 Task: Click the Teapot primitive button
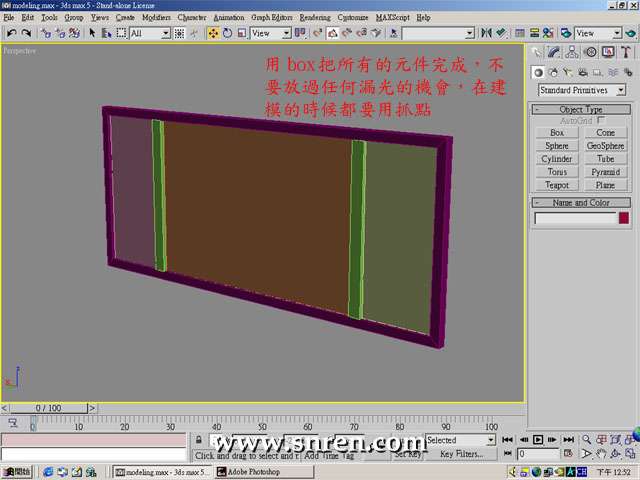557,185
